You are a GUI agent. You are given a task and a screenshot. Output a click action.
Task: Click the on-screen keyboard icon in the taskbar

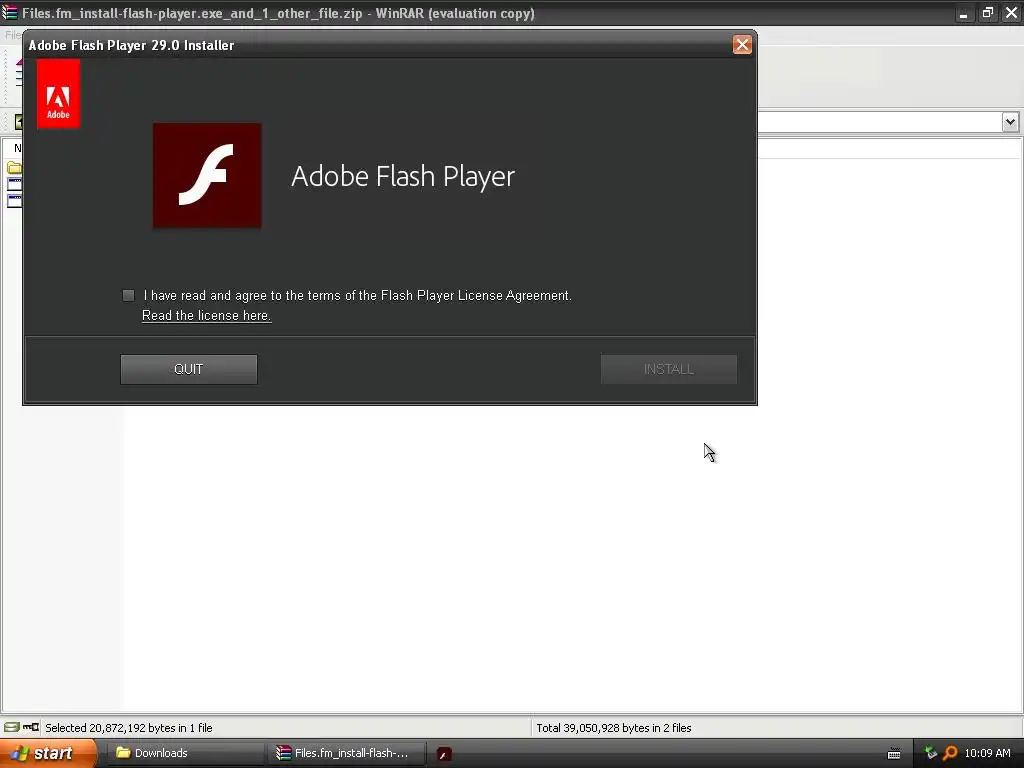pos(894,754)
